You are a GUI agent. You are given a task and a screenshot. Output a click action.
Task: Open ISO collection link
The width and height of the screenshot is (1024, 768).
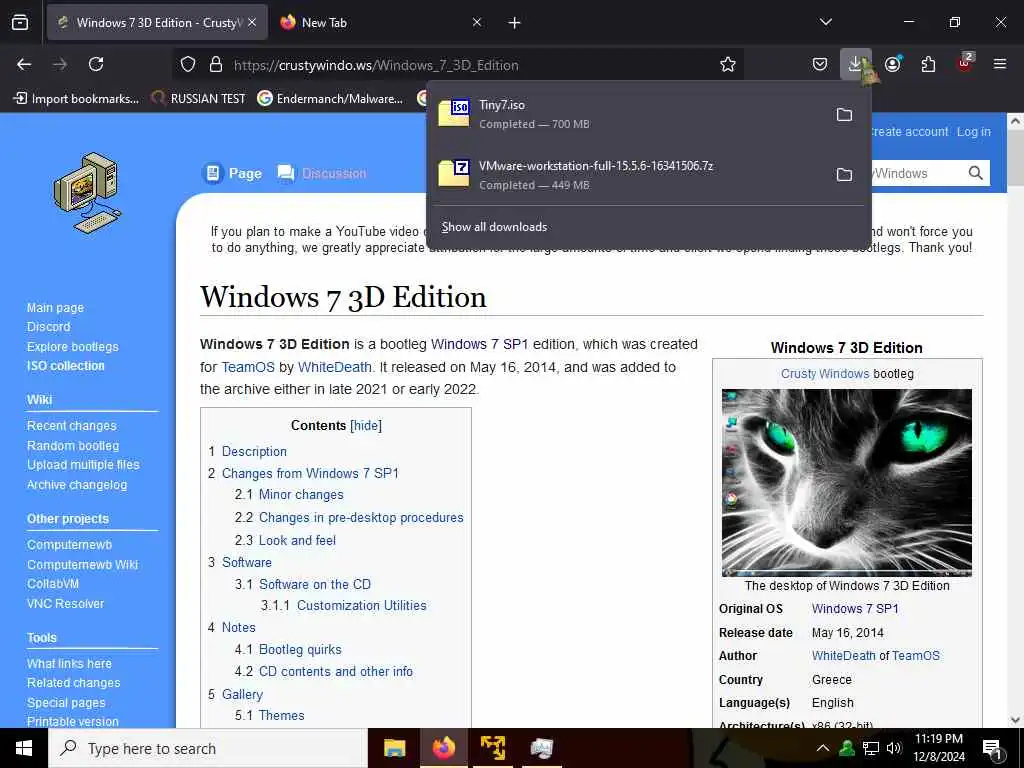[x=65, y=366]
